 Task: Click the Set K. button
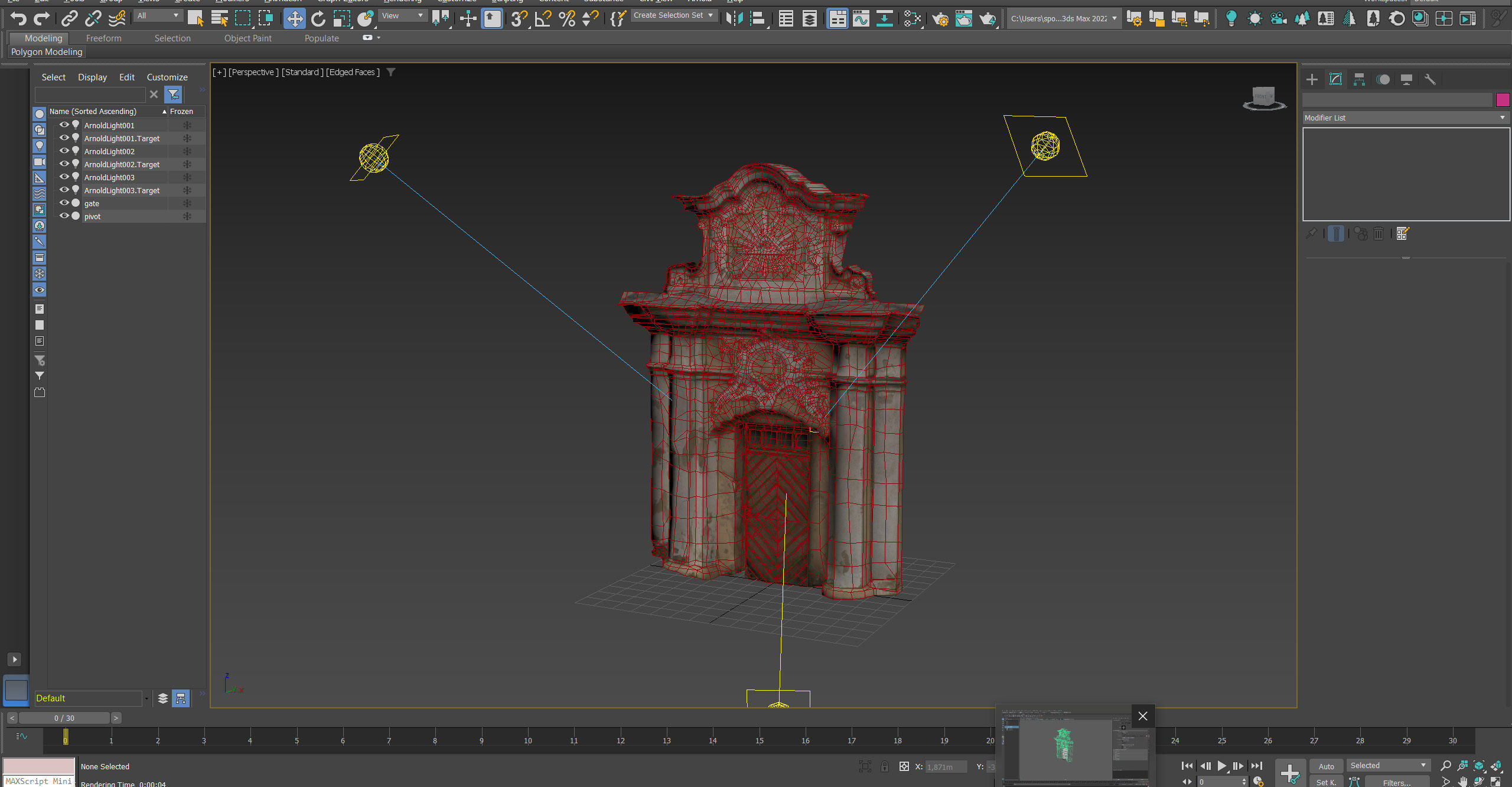pos(1326,782)
